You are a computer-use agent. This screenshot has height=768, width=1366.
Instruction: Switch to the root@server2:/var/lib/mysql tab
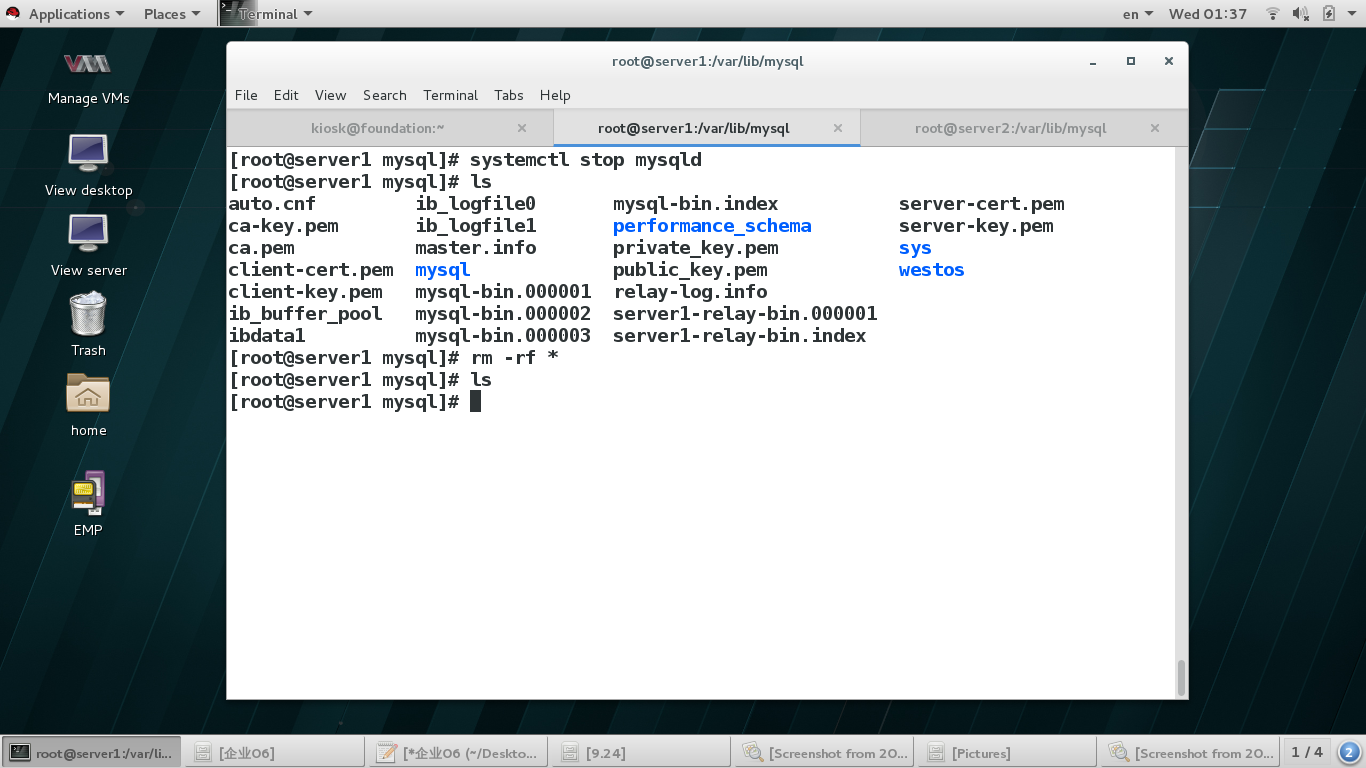[x=1023, y=128]
